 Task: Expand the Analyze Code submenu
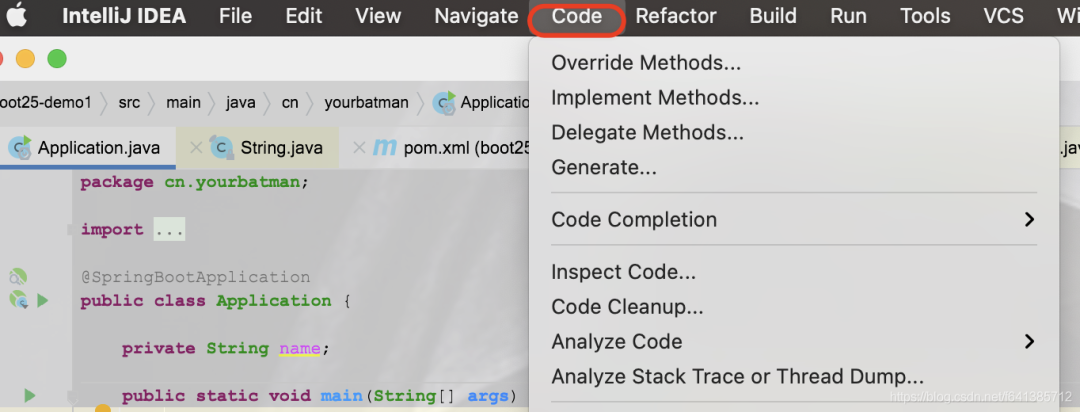1029,342
